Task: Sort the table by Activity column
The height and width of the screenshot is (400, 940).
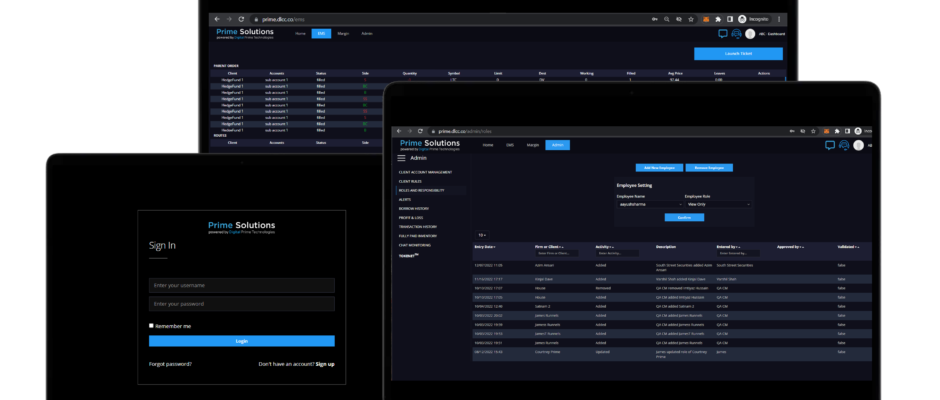Action: click(604, 246)
